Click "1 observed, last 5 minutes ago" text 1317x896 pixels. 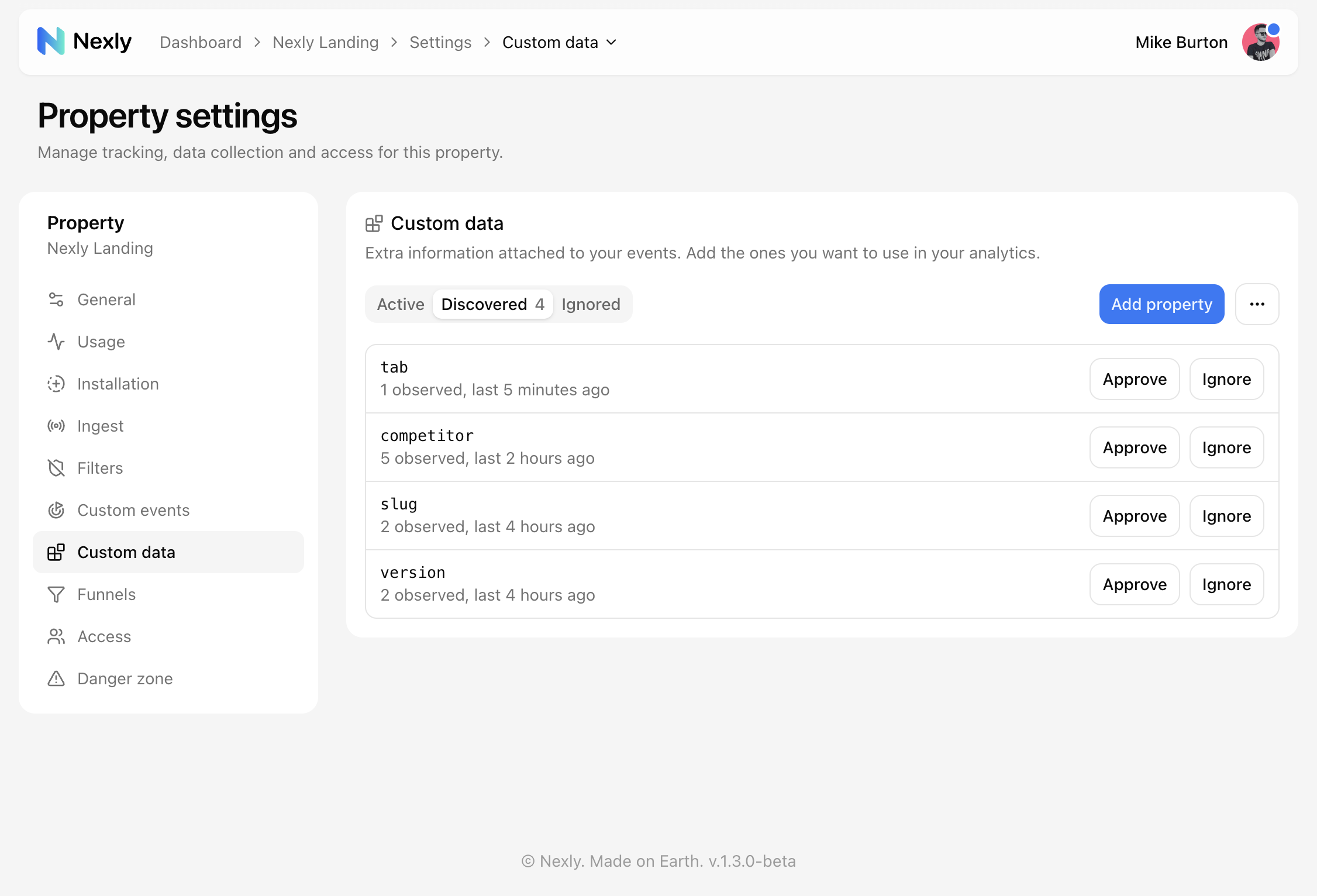(x=495, y=390)
